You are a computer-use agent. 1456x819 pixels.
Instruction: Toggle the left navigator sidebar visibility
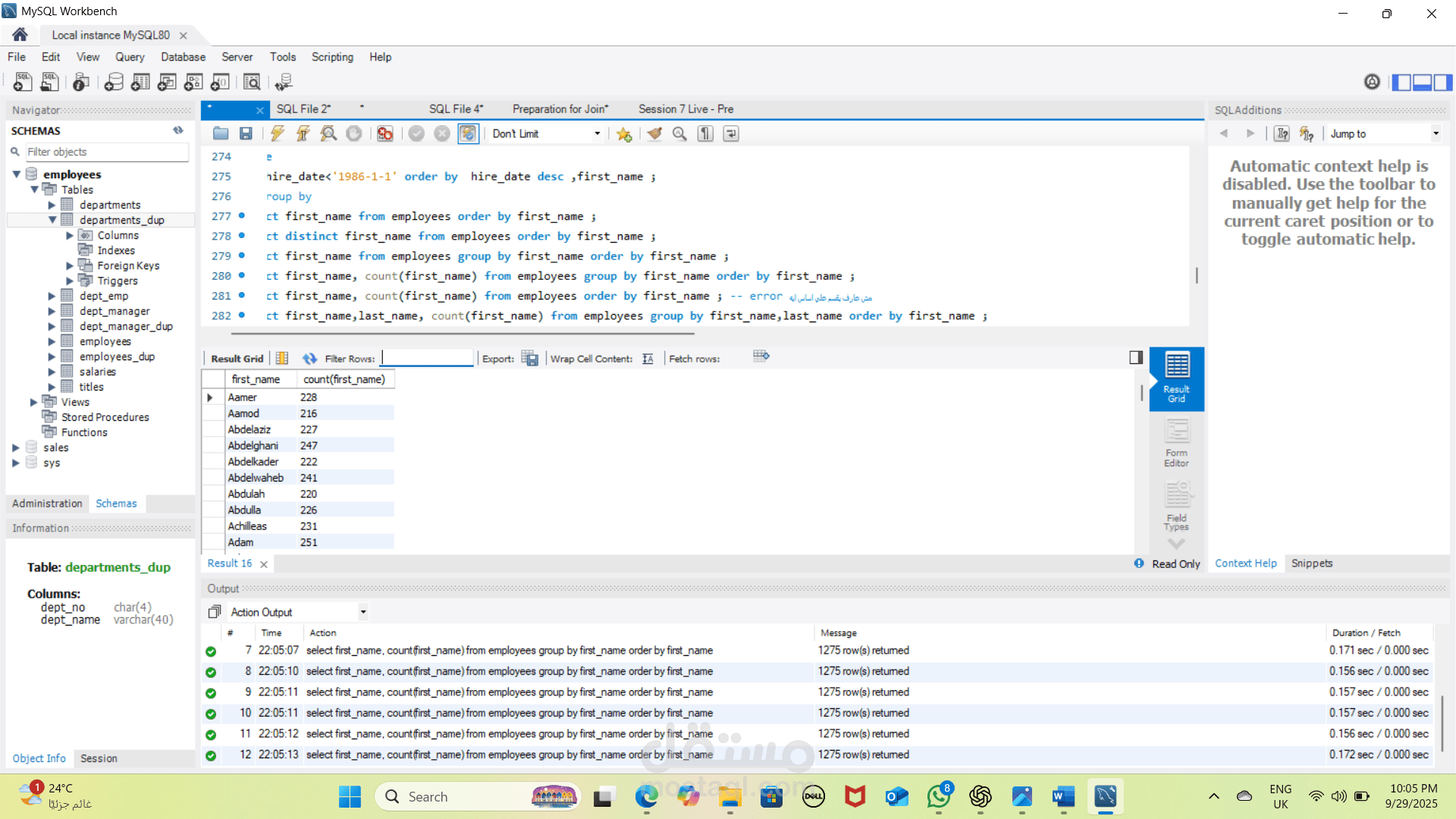(x=1402, y=82)
